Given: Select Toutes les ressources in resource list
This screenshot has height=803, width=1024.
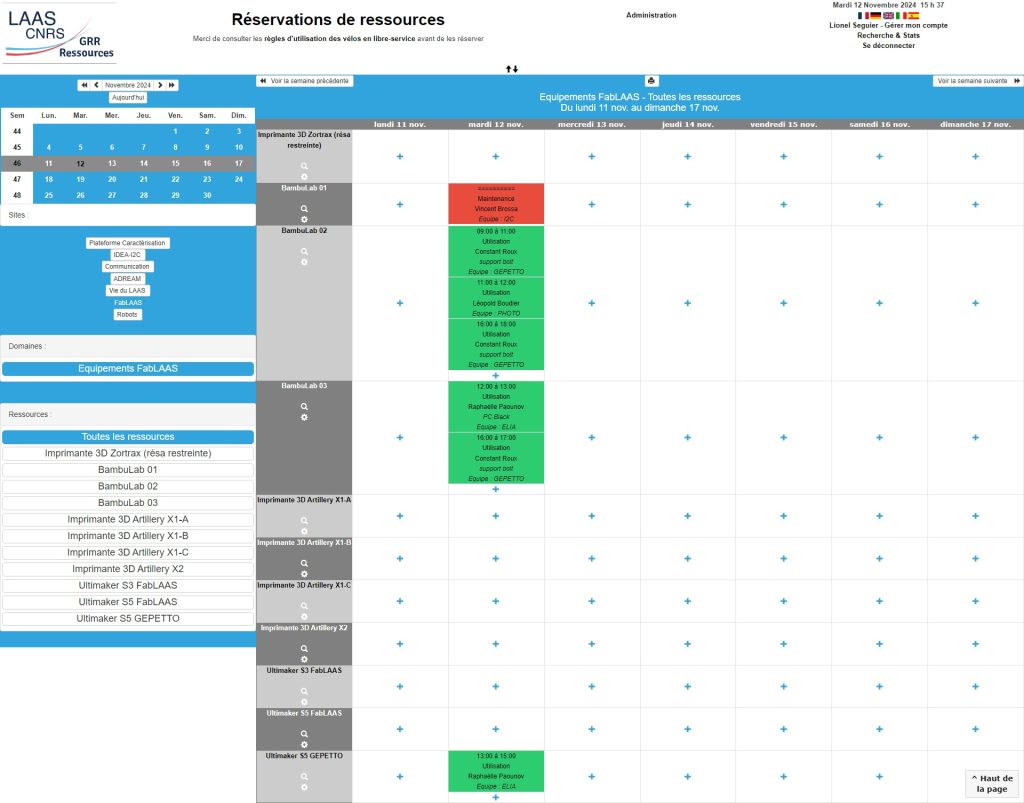Looking at the screenshot, I should (x=128, y=437).
